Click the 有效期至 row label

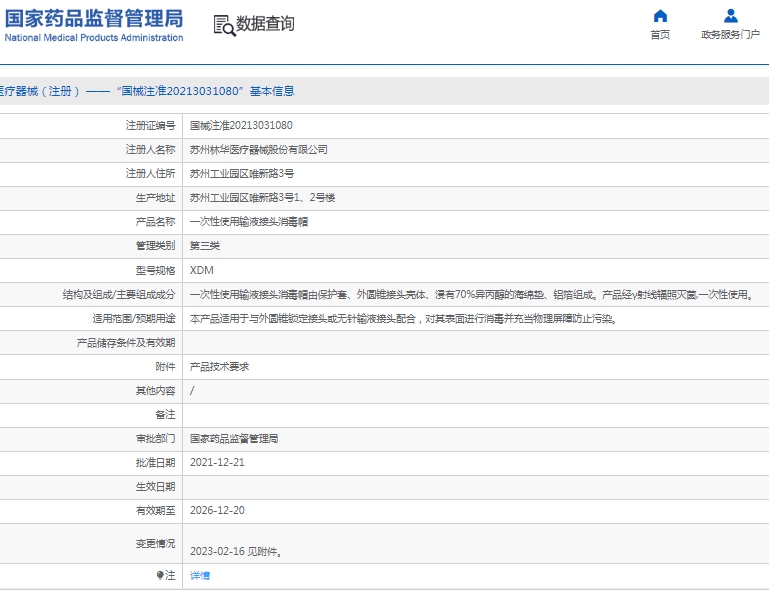(x=155, y=511)
